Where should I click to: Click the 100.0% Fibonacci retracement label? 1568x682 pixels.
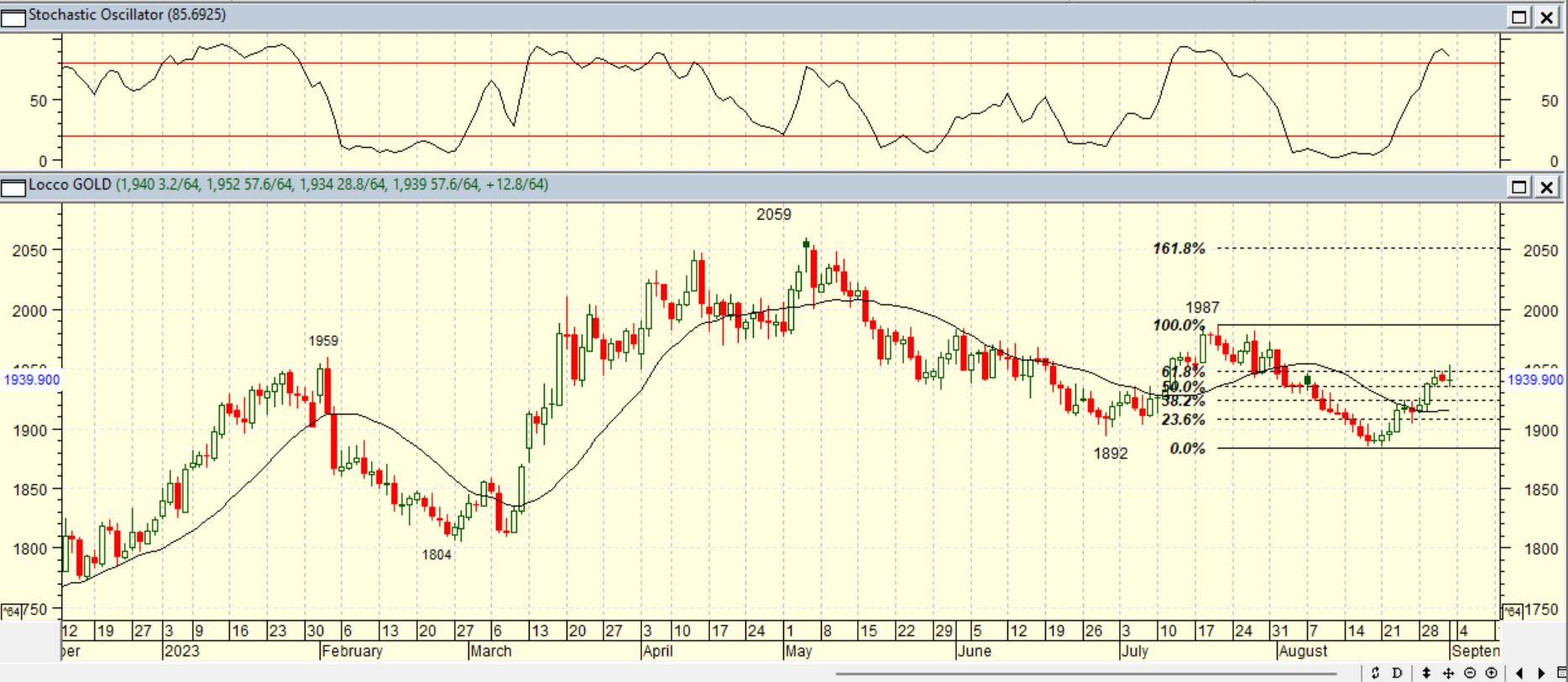(x=1179, y=325)
